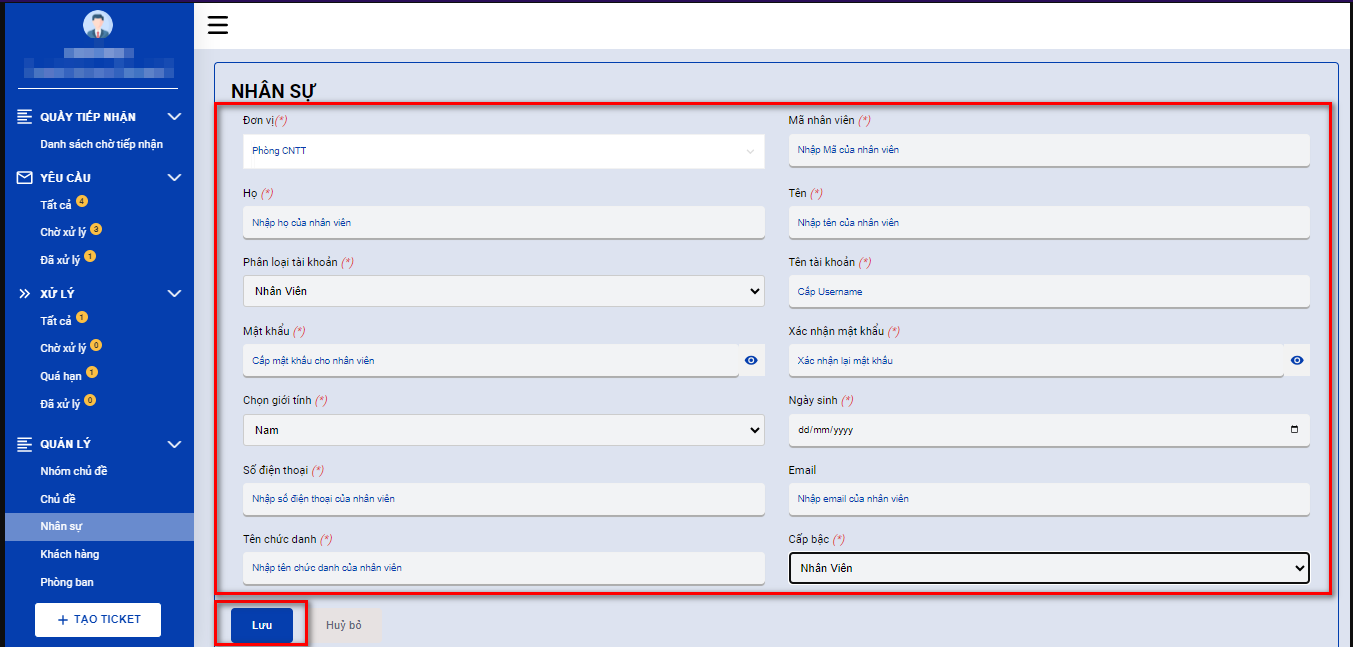This screenshot has height=647, width=1353.
Task: Open the Cấp bậc dropdown
Action: (x=1049, y=568)
